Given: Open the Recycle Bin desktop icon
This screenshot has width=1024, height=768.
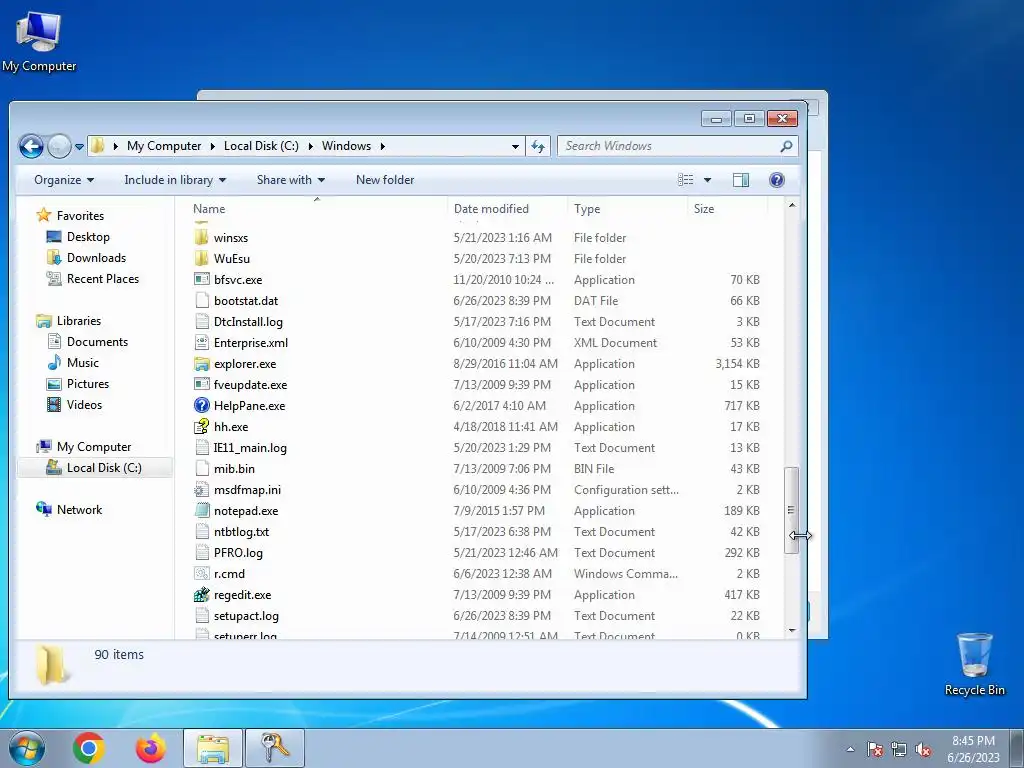Looking at the screenshot, I should click(x=974, y=664).
